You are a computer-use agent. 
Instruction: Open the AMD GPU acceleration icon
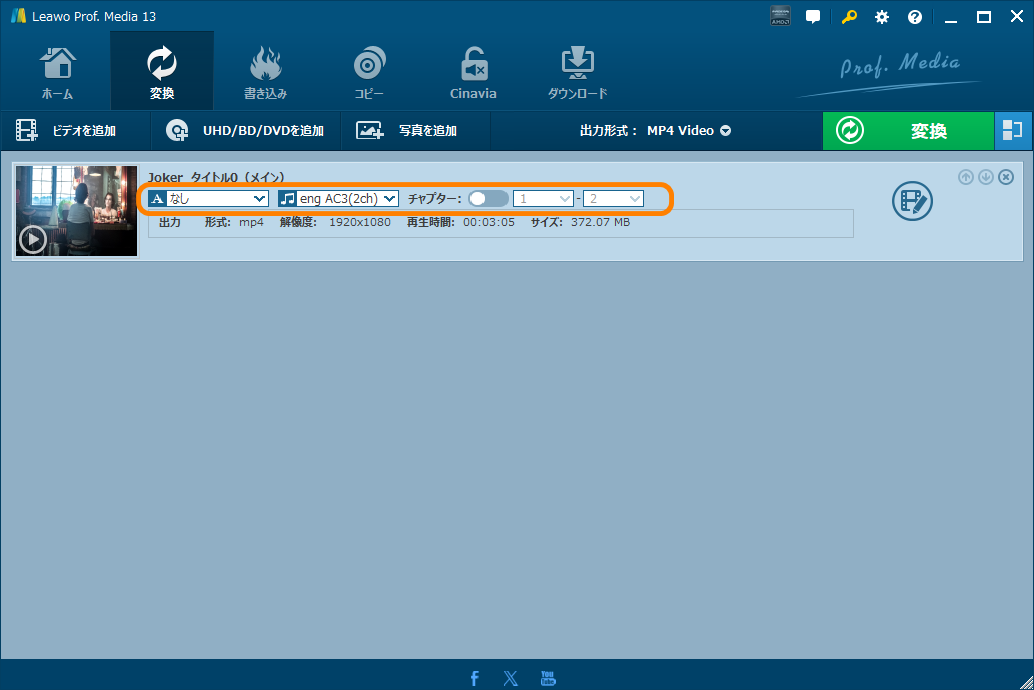[x=780, y=16]
